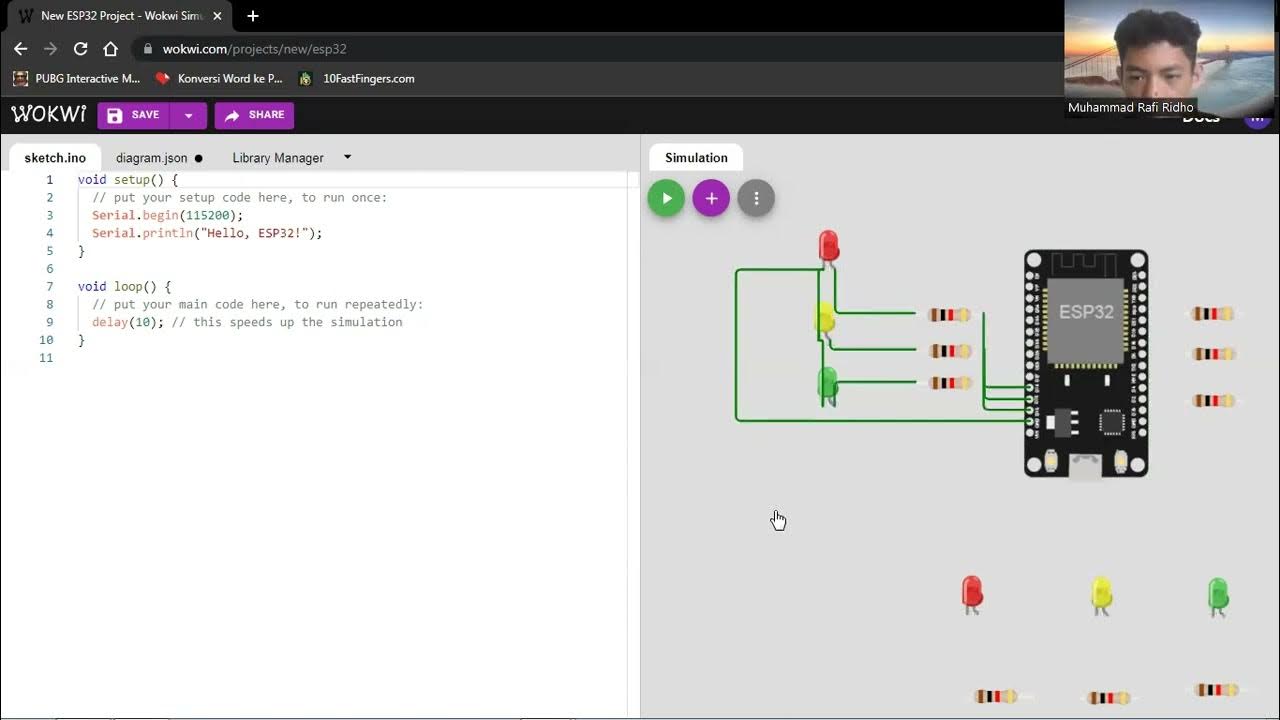Select resistor connected to green LED
The height and width of the screenshot is (720, 1280).
950,383
